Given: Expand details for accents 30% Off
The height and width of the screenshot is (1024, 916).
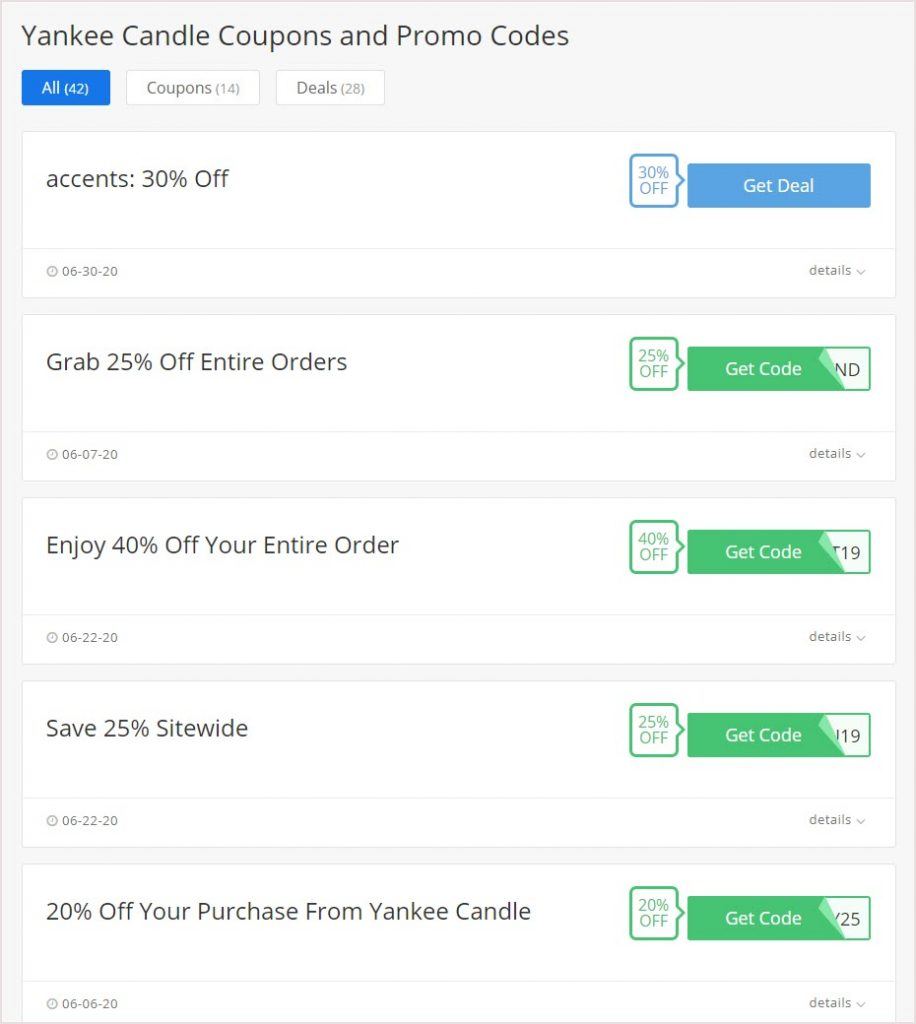Looking at the screenshot, I should click(837, 270).
